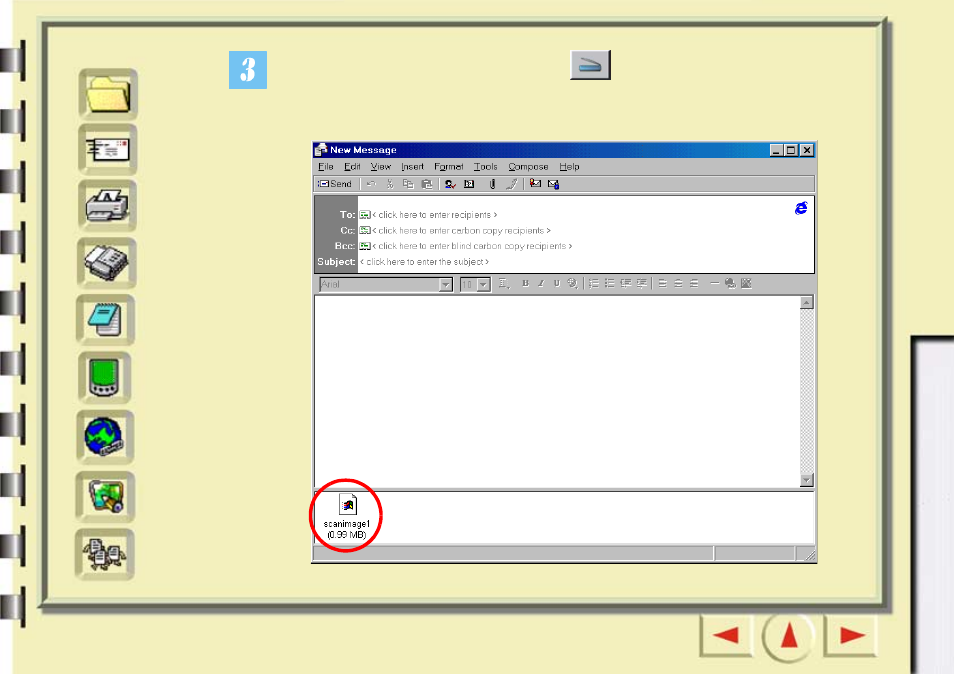Screen dimensions: 954x674
Task: Open the Format menu
Action: tap(448, 167)
